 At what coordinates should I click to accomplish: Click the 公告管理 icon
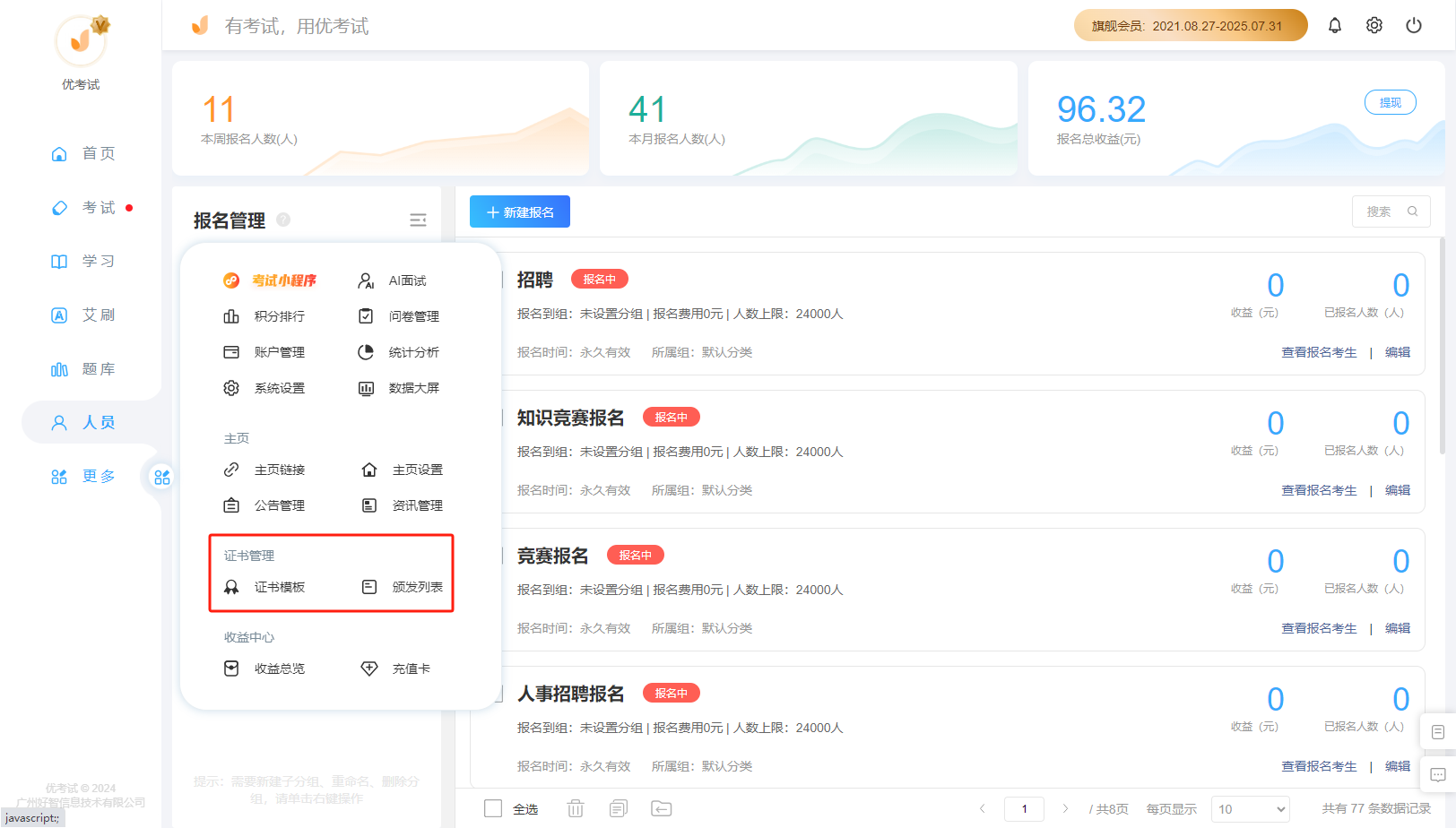[231, 505]
